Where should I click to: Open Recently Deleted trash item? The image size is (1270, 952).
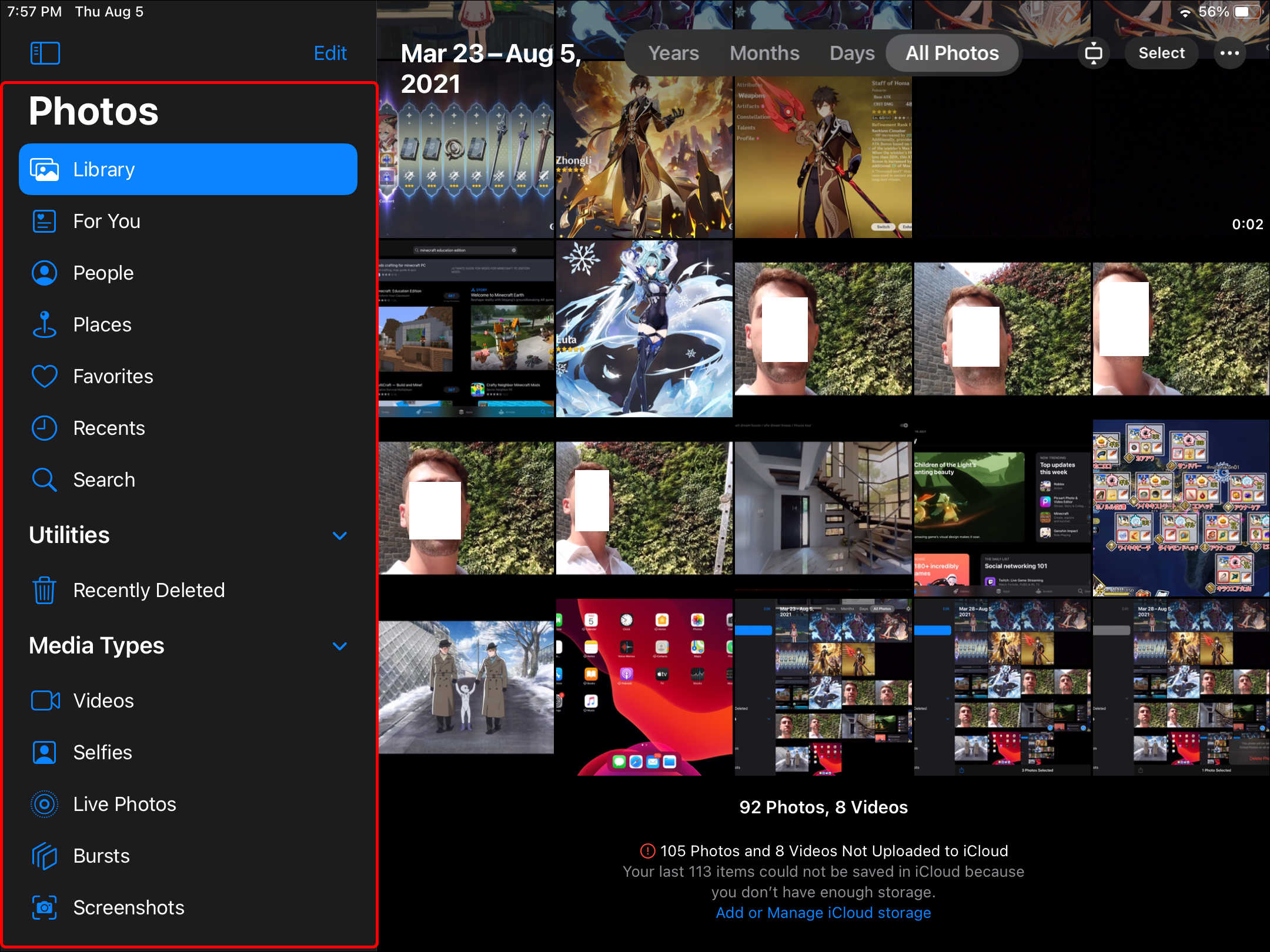148,590
